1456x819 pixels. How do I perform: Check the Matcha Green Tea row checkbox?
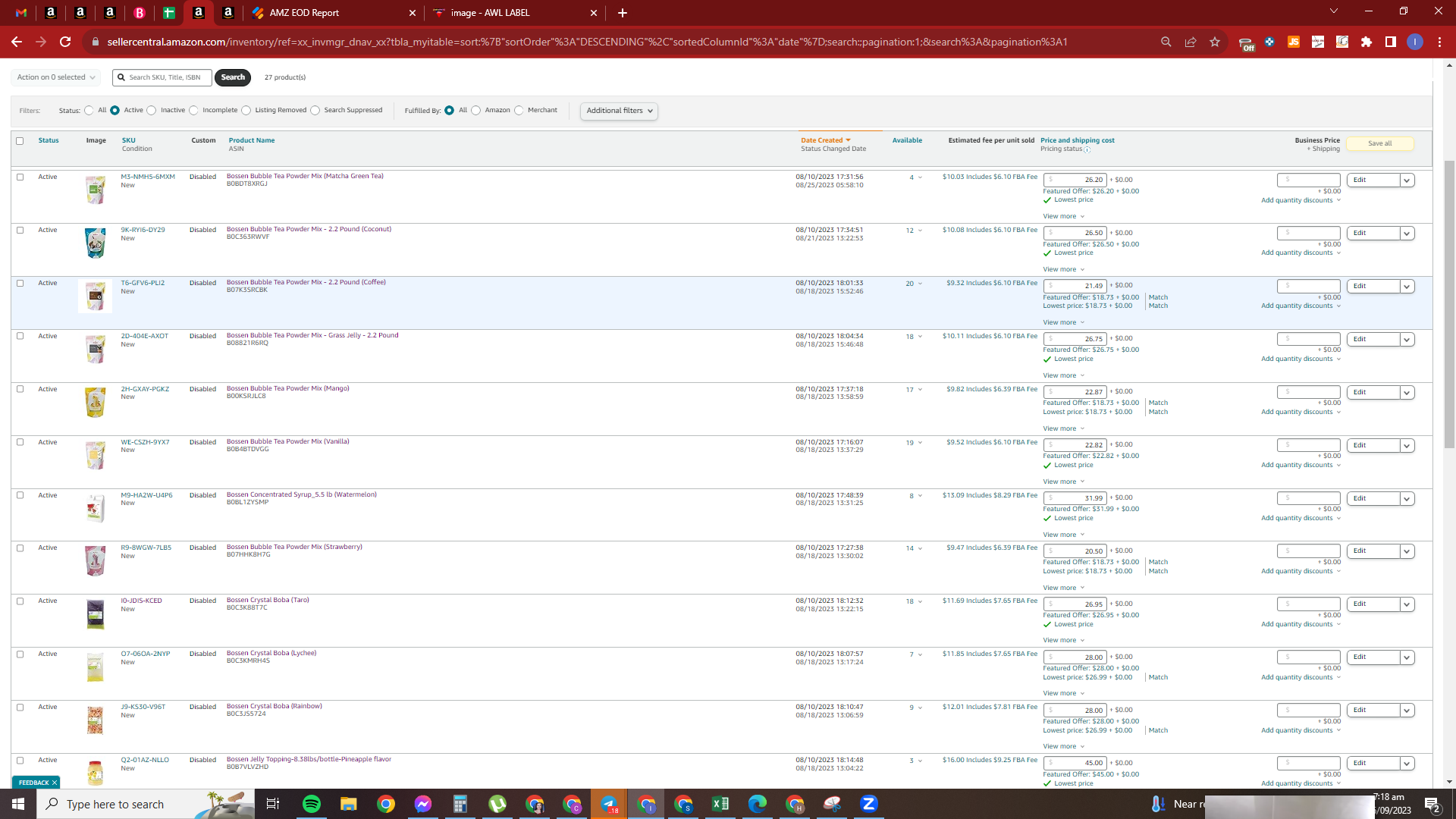pyautogui.click(x=20, y=177)
